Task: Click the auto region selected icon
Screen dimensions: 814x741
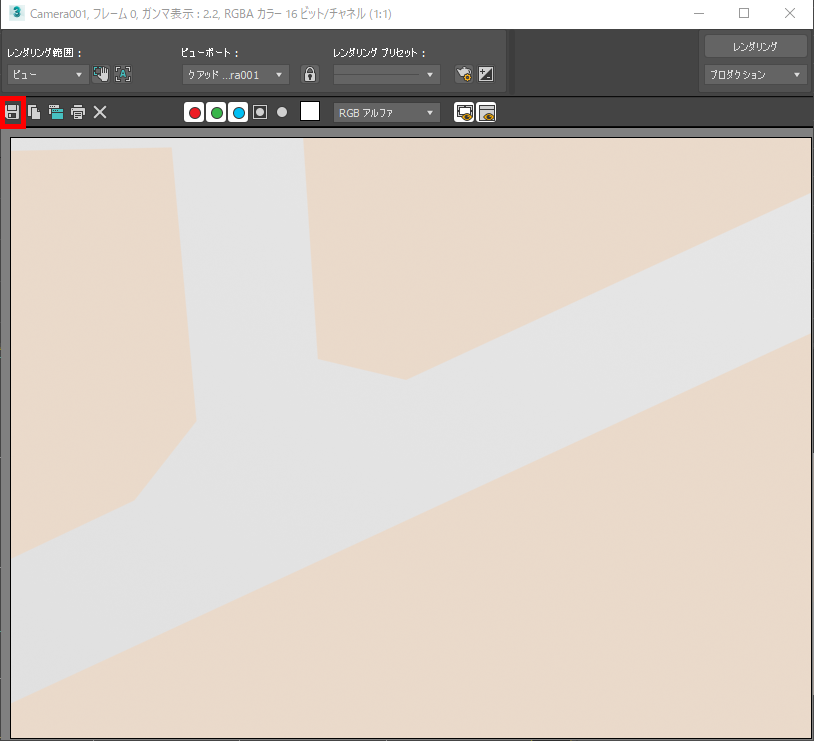Action: click(123, 74)
